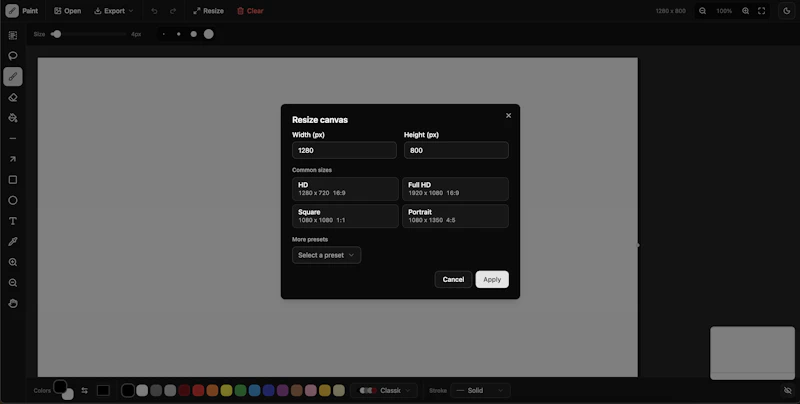Pick the black palette swatch
Image resolution: width=800 pixels, height=404 pixels.
click(x=128, y=390)
